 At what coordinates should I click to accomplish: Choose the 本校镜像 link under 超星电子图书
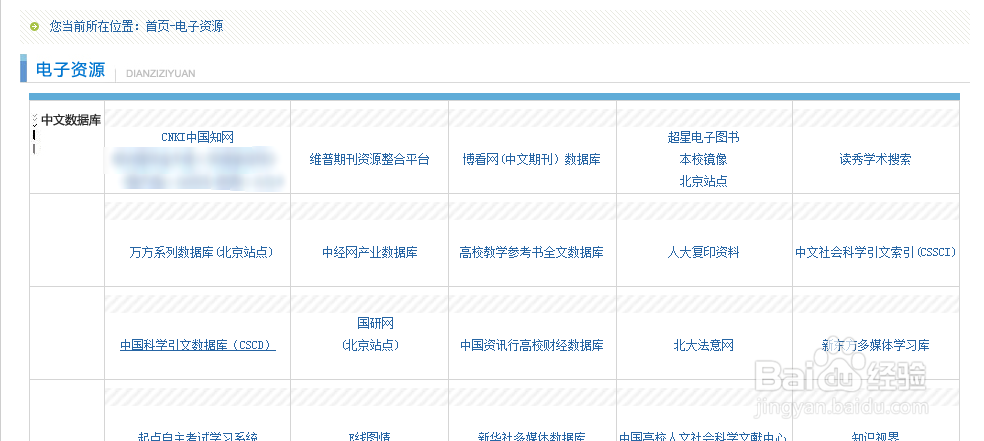tap(703, 159)
